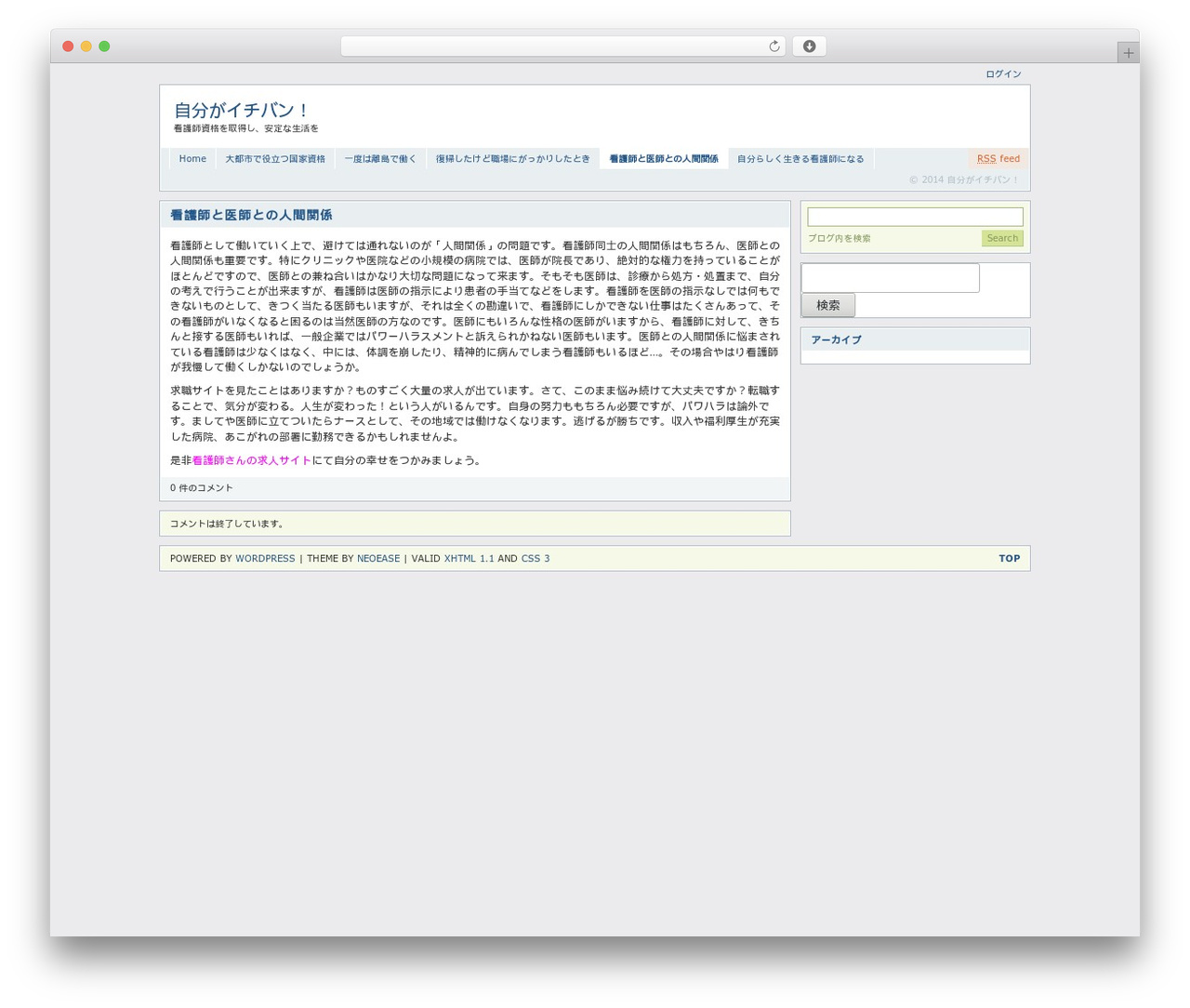Open 自分らしく生きる看護師になる menu item
This screenshot has height=1008, width=1190.
tap(800, 159)
